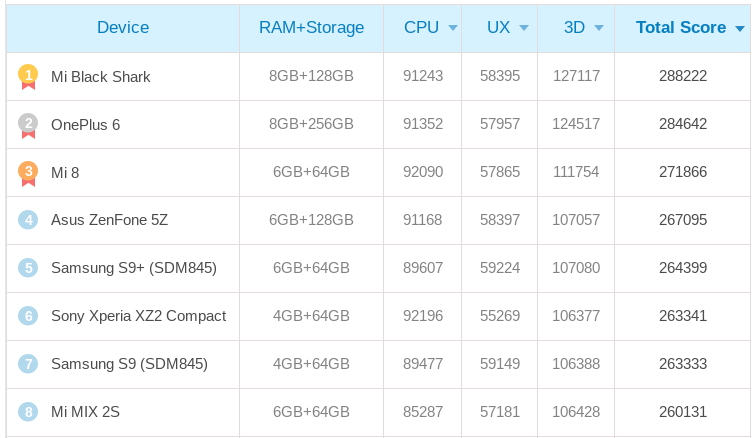
Task: Select the Sony Xperia XZ2 Compact name
Action: (138, 316)
